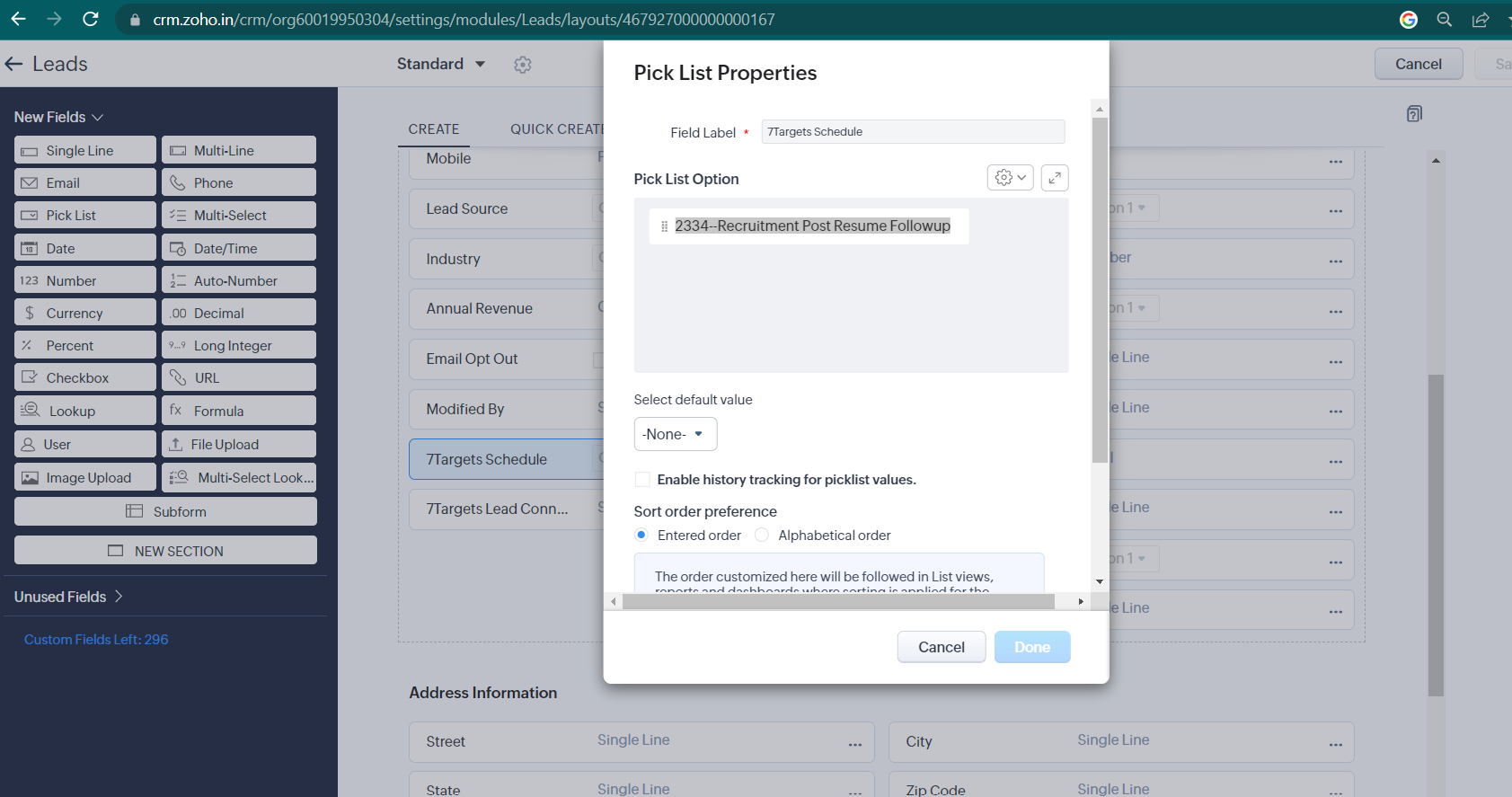Open pick list option gear settings
The width and height of the screenshot is (1512, 797).
1010,178
